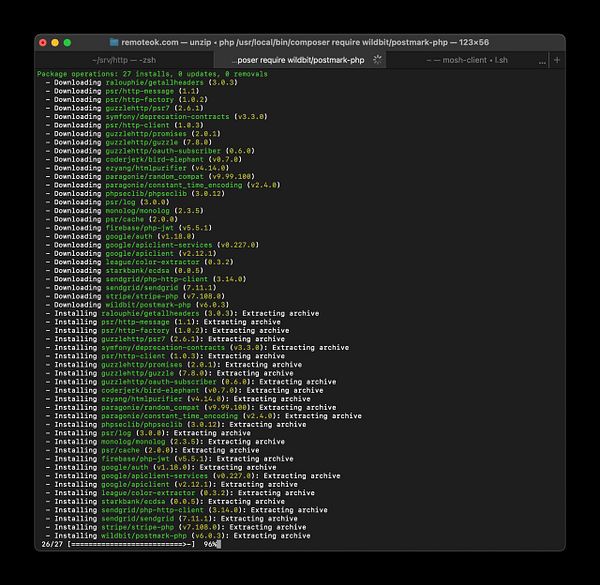Click 'Downloading psr/cache' line

pyautogui.click(x=112, y=219)
